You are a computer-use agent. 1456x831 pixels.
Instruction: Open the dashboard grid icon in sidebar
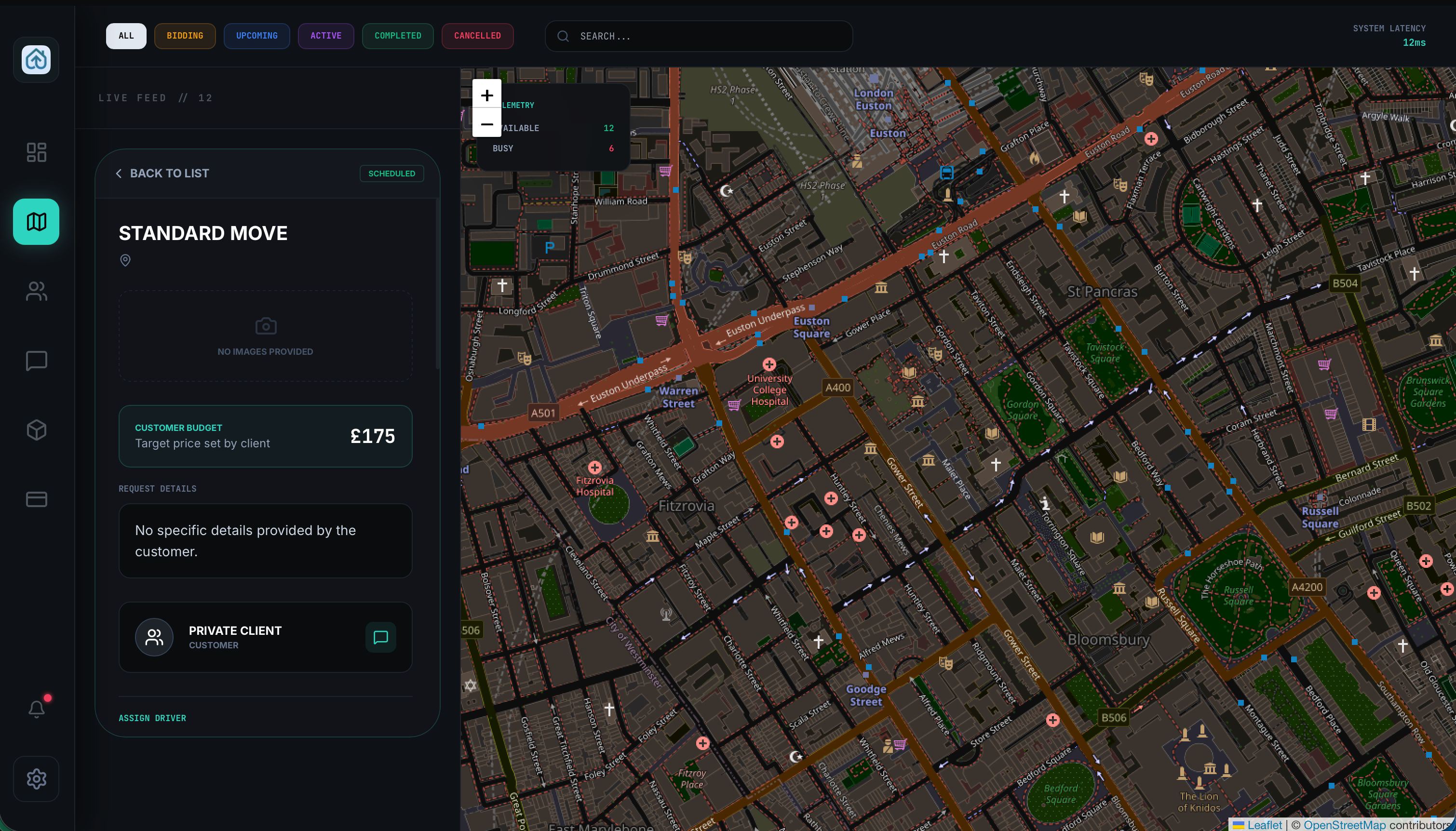pos(36,152)
